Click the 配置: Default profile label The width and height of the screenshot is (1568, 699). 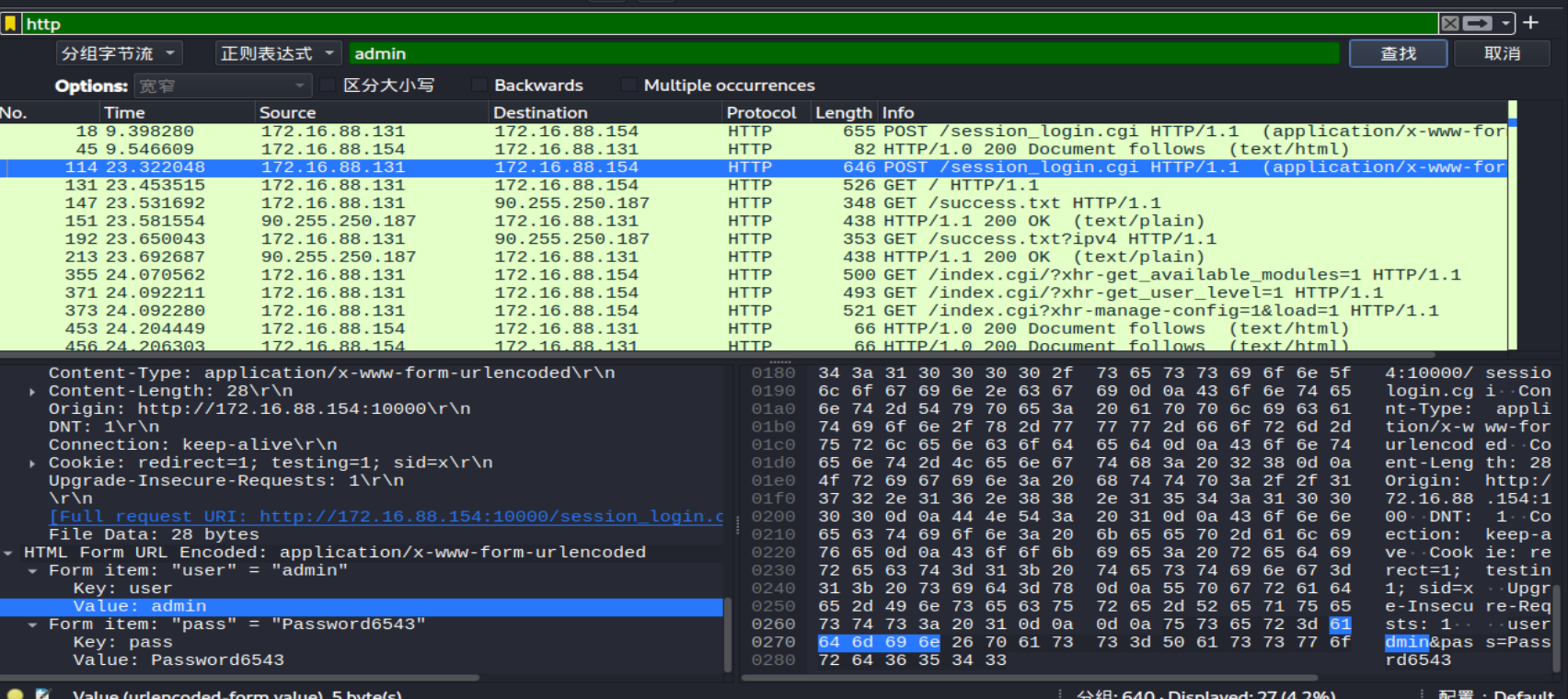pyautogui.click(x=1494, y=694)
